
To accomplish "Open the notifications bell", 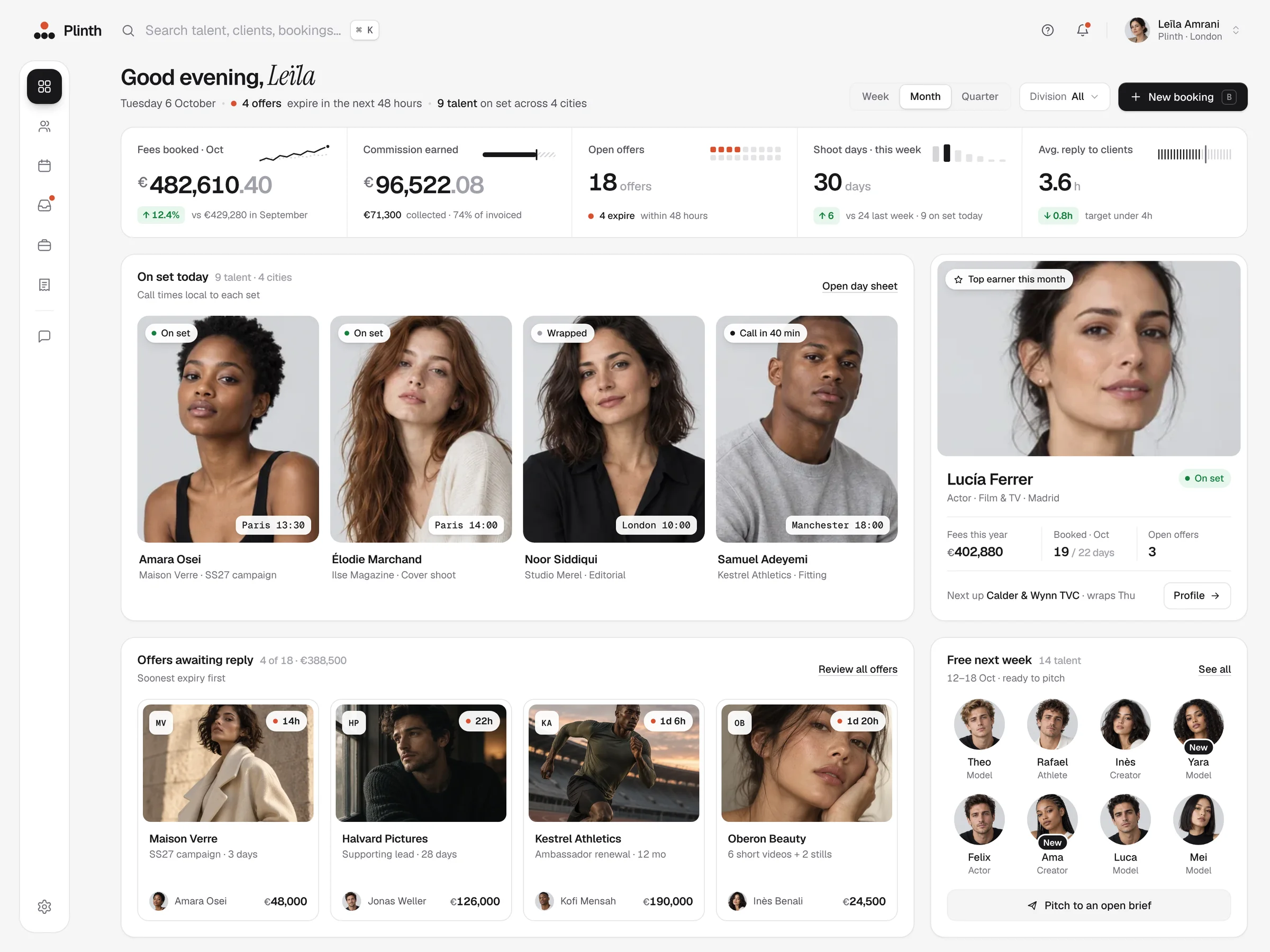I will pyautogui.click(x=1083, y=31).
